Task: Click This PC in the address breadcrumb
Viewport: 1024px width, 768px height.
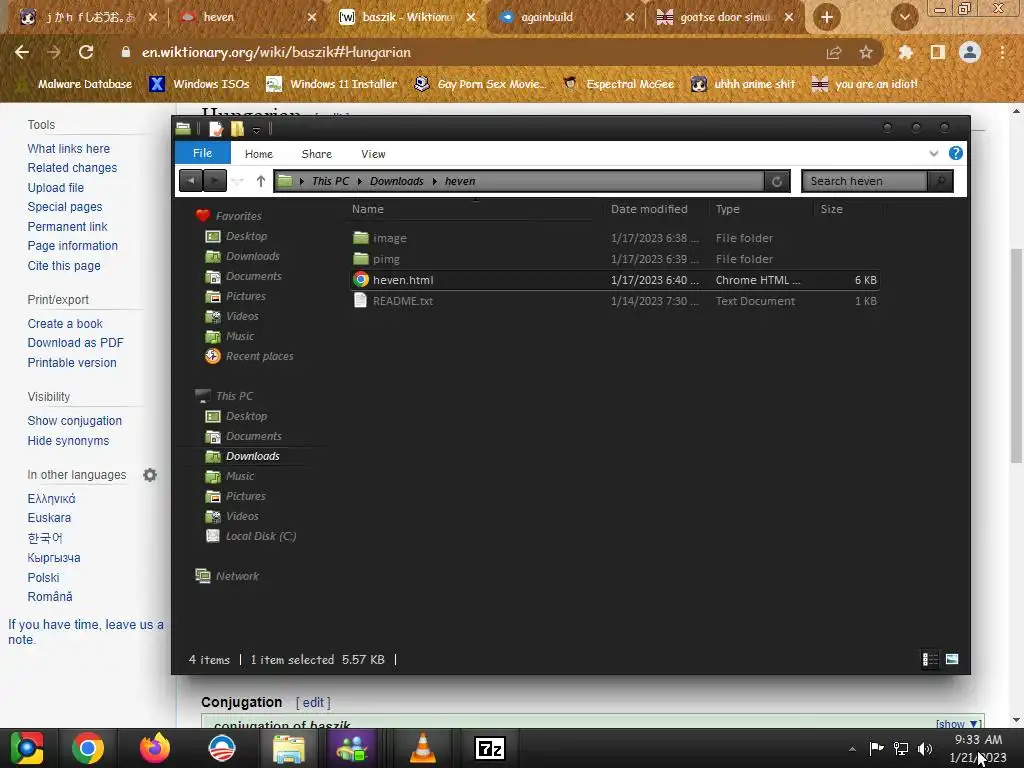Action: click(330, 181)
